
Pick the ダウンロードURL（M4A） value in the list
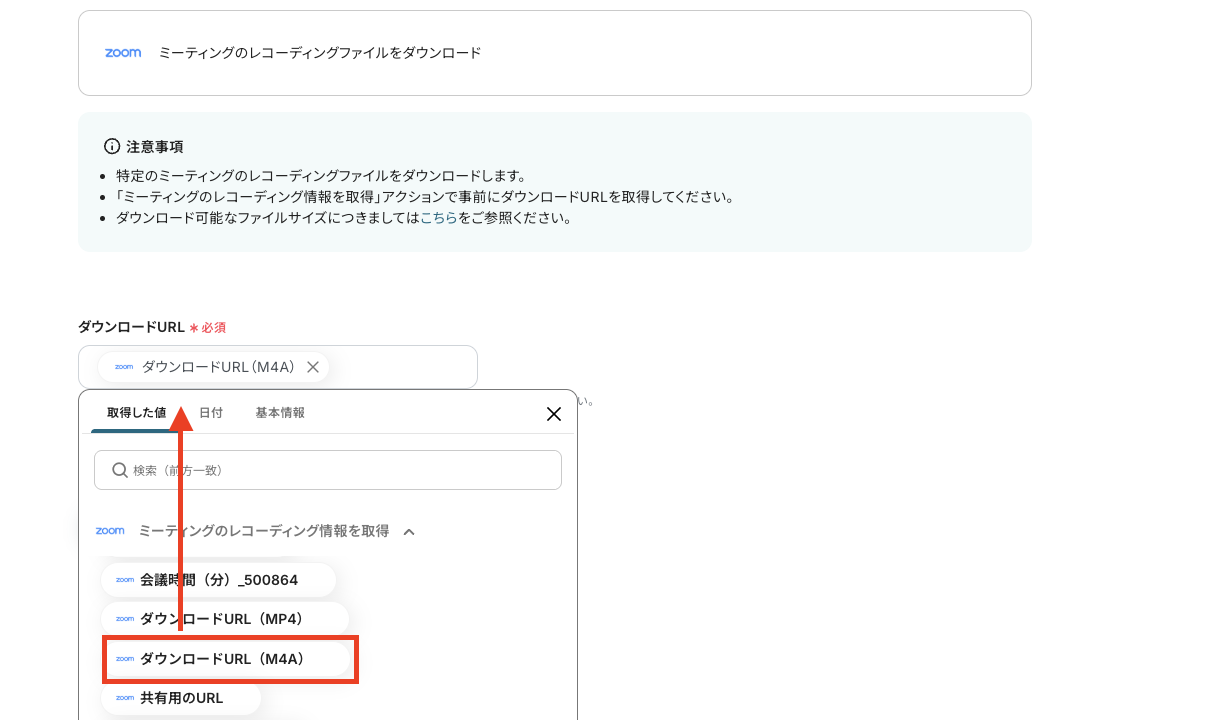[222, 659]
